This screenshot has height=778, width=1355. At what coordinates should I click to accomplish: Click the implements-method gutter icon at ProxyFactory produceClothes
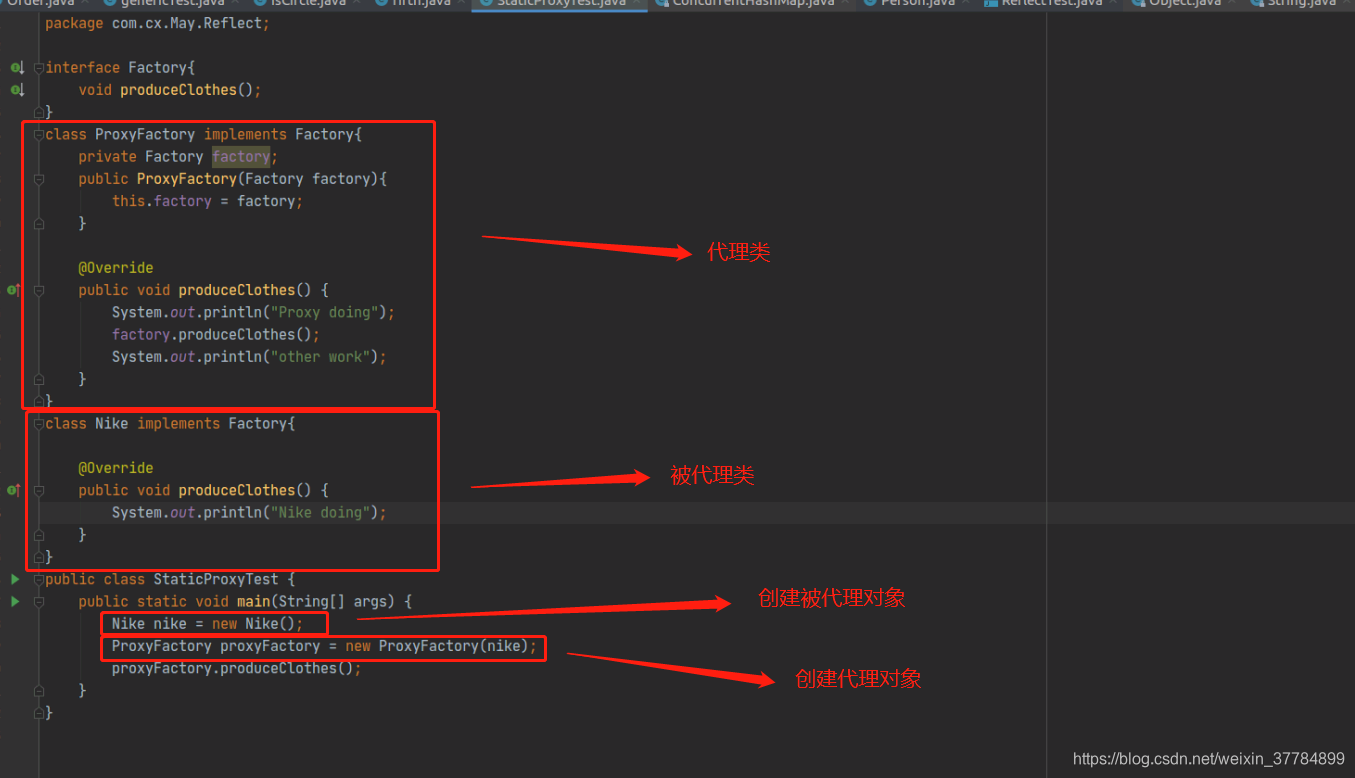(x=14, y=290)
